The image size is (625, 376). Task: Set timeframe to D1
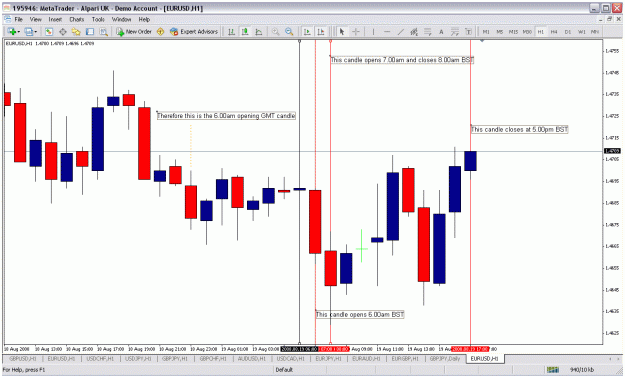pyautogui.click(x=568, y=31)
